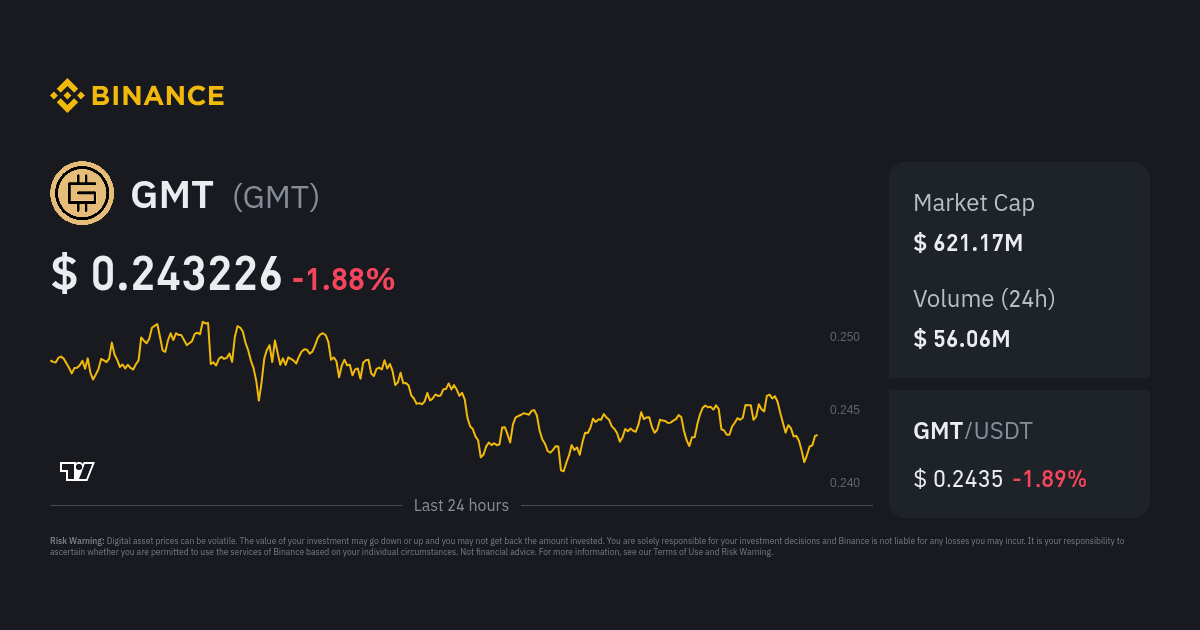Click the $ 56.06M volume value
This screenshot has height=630, width=1200.
click(961, 338)
